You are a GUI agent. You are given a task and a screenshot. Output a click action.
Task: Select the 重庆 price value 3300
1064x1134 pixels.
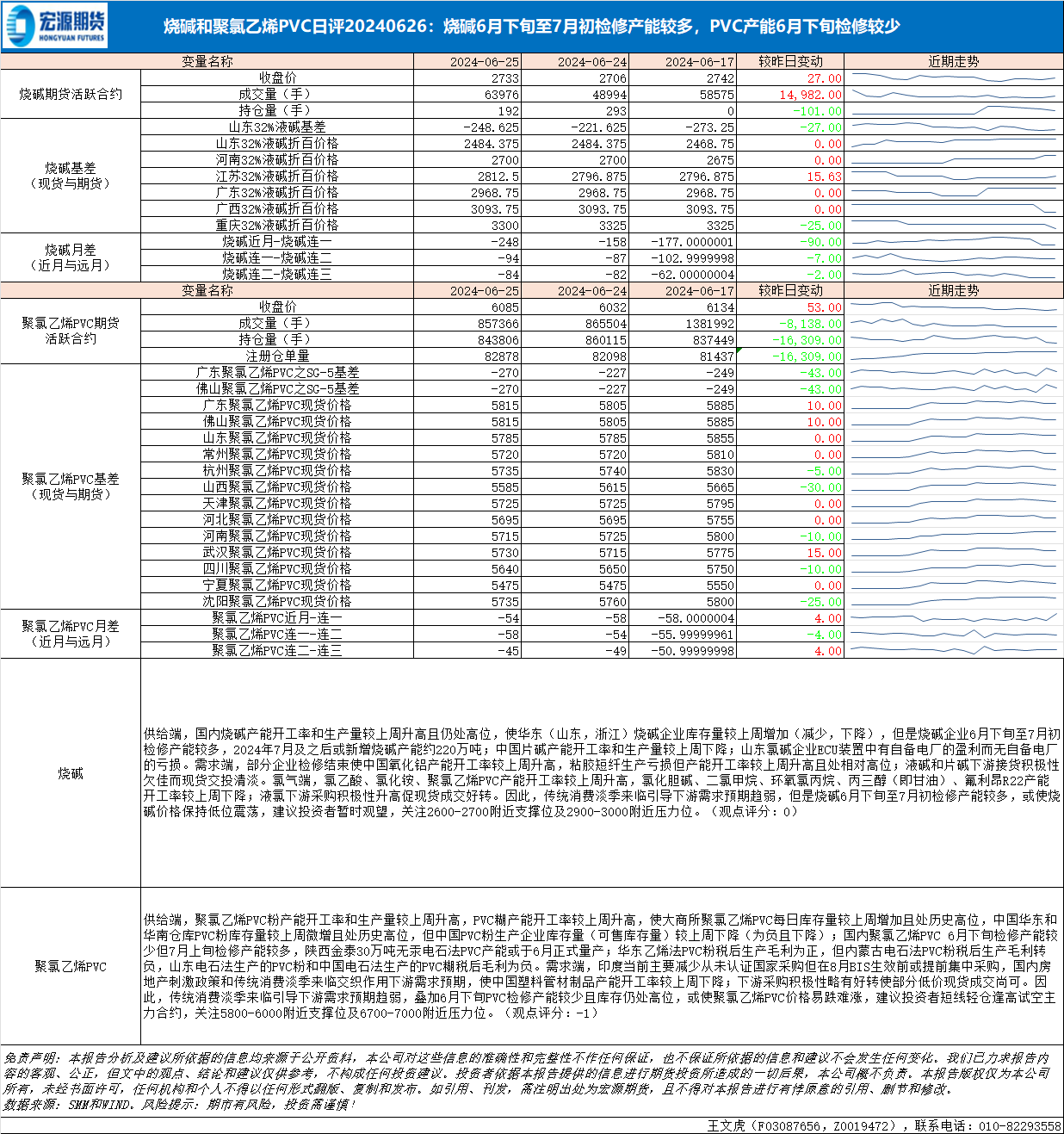tap(504, 226)
